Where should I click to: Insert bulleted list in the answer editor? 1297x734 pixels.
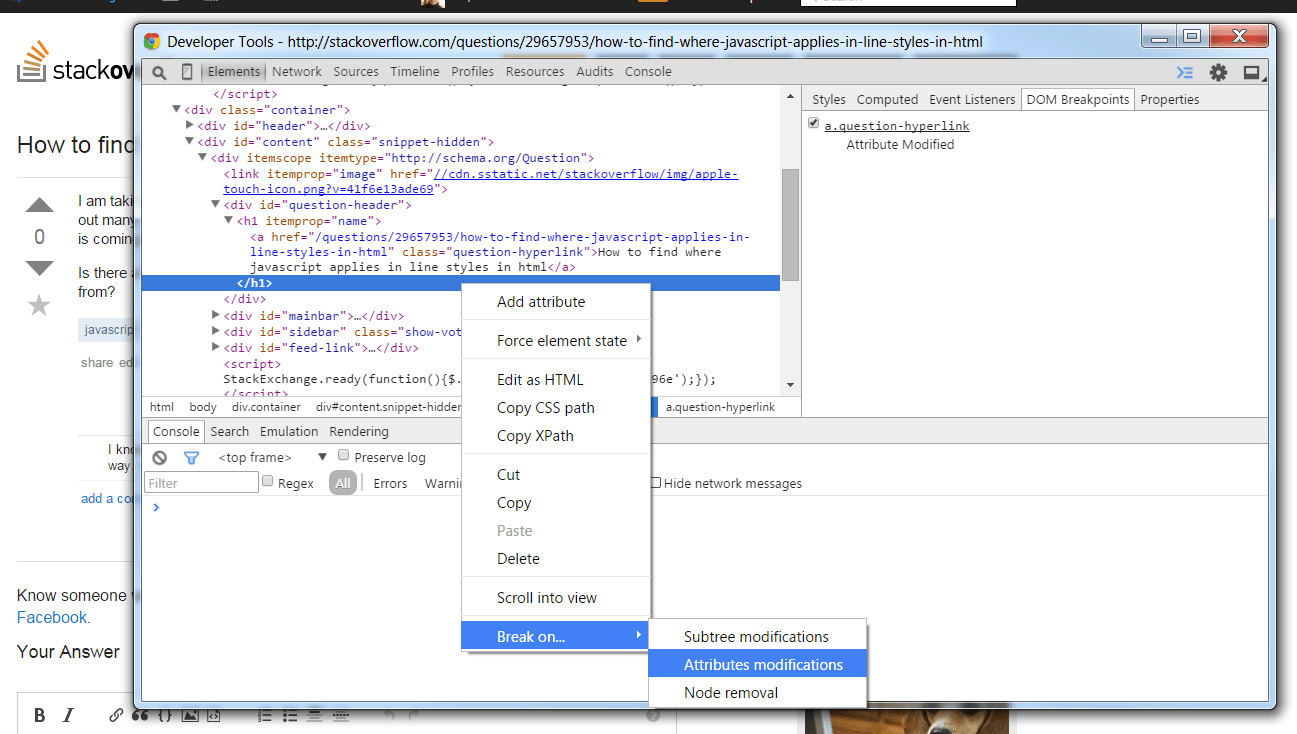tap(289, 715)
